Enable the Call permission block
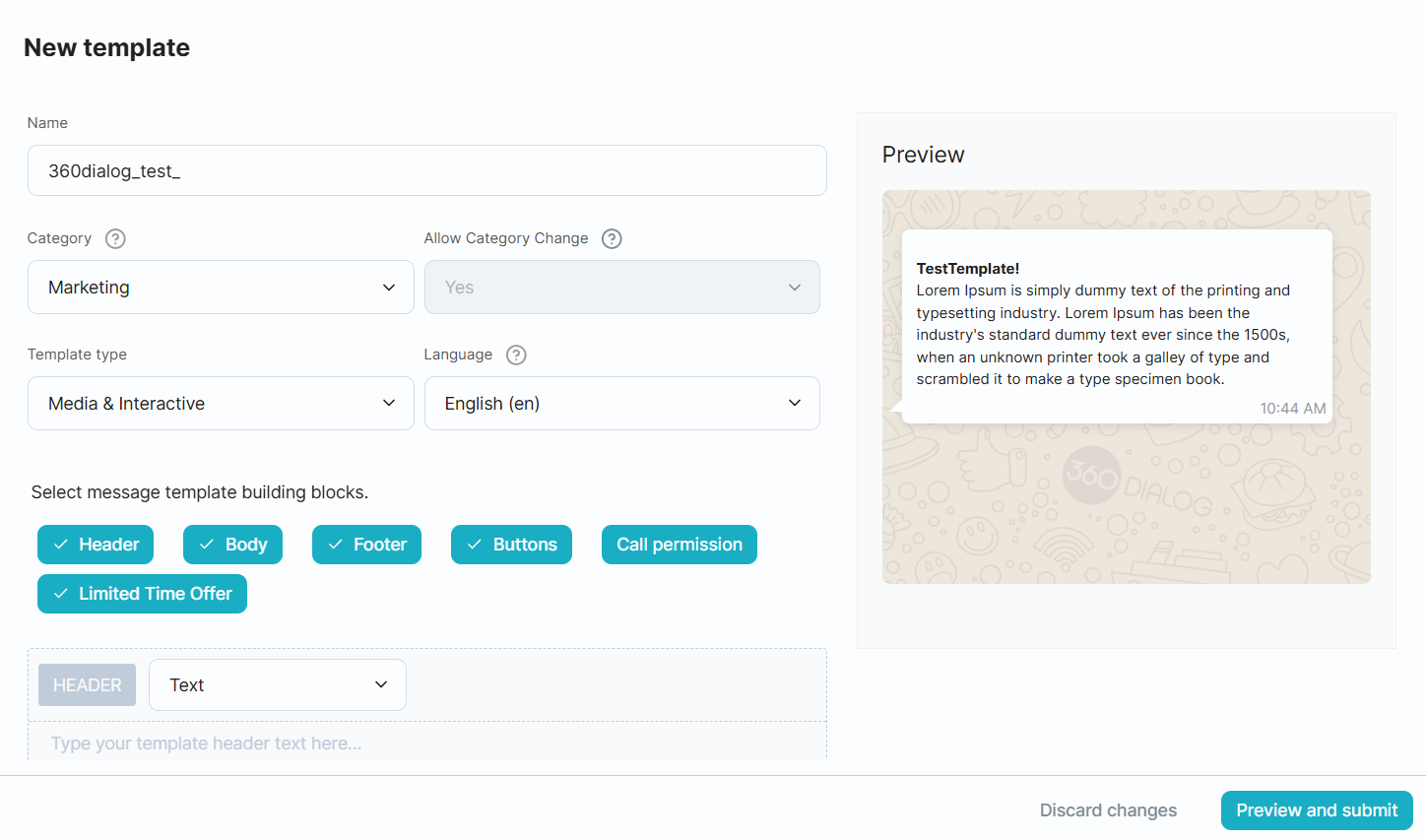 click(679, 545)
